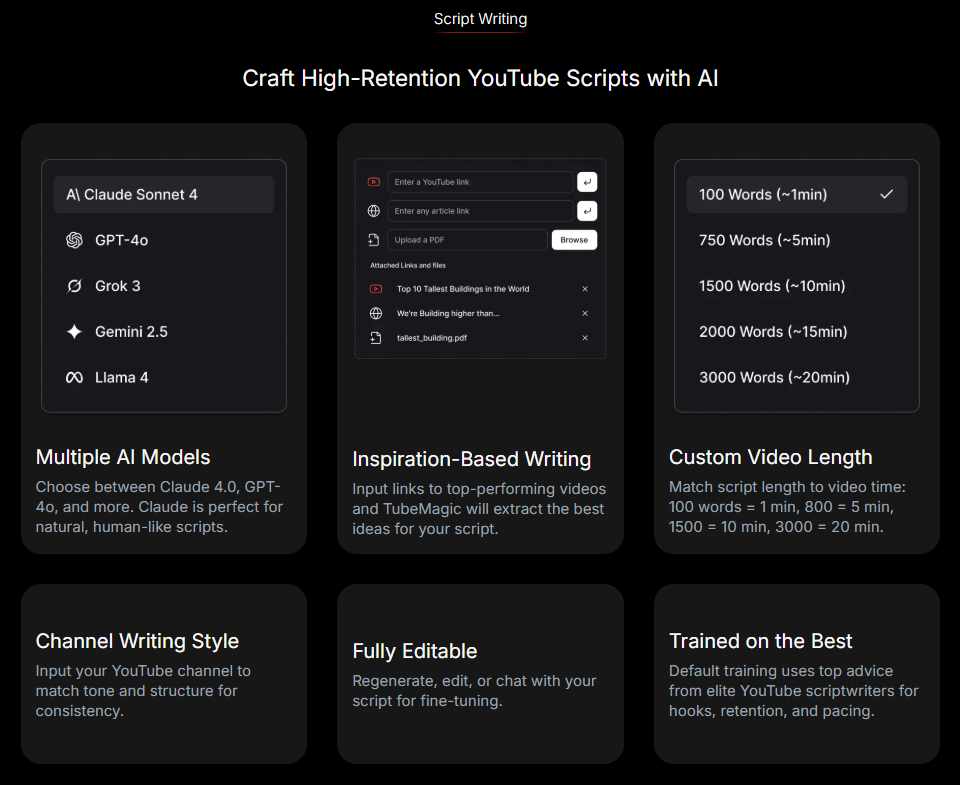Image resolution: width=960 pixels, height=785 pixels.
Task: Click the Attached Links and files label
Action: point(408,265)
